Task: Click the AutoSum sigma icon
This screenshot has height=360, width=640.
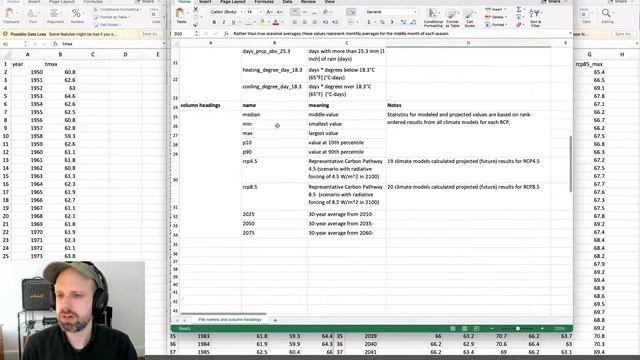Action: [519, 9]
